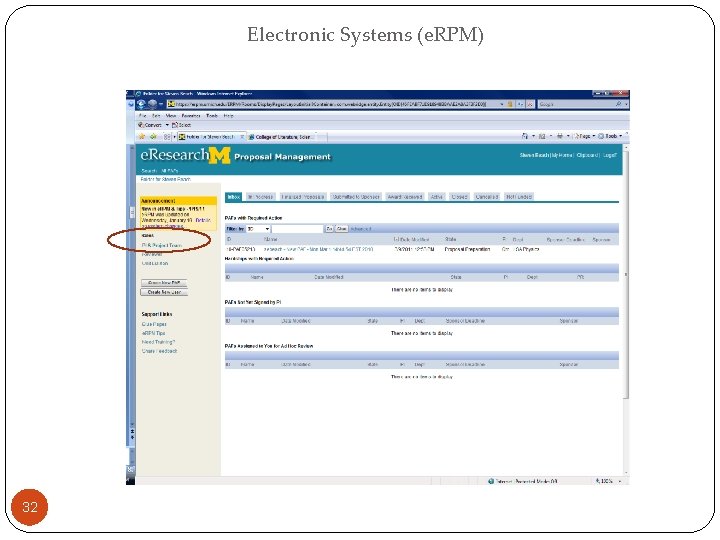Image resolution: width=720 pixels, height=540 pixels.
Task: Click the "Proposal Preparation" state cell
Action: 467,249
